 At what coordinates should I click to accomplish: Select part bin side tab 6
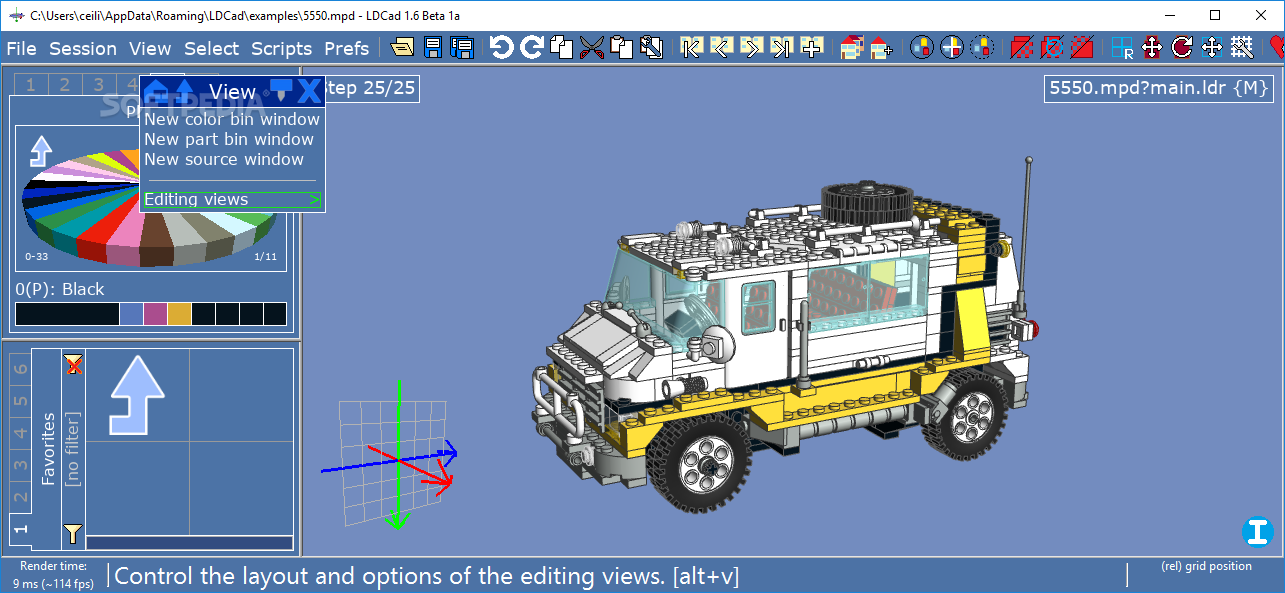20,369
